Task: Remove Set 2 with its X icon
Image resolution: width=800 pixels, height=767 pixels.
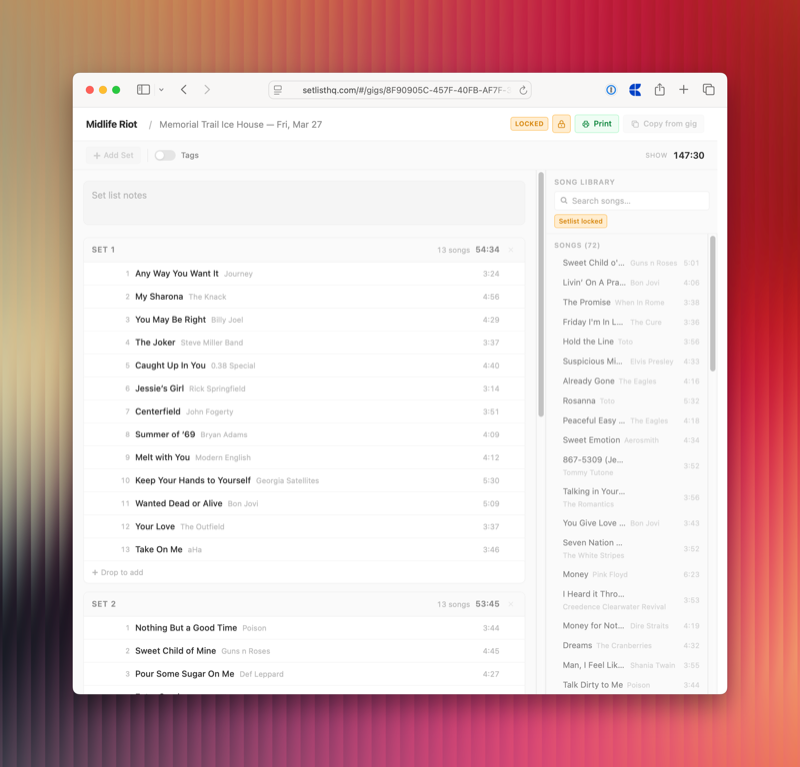Action: coord(511,604)
